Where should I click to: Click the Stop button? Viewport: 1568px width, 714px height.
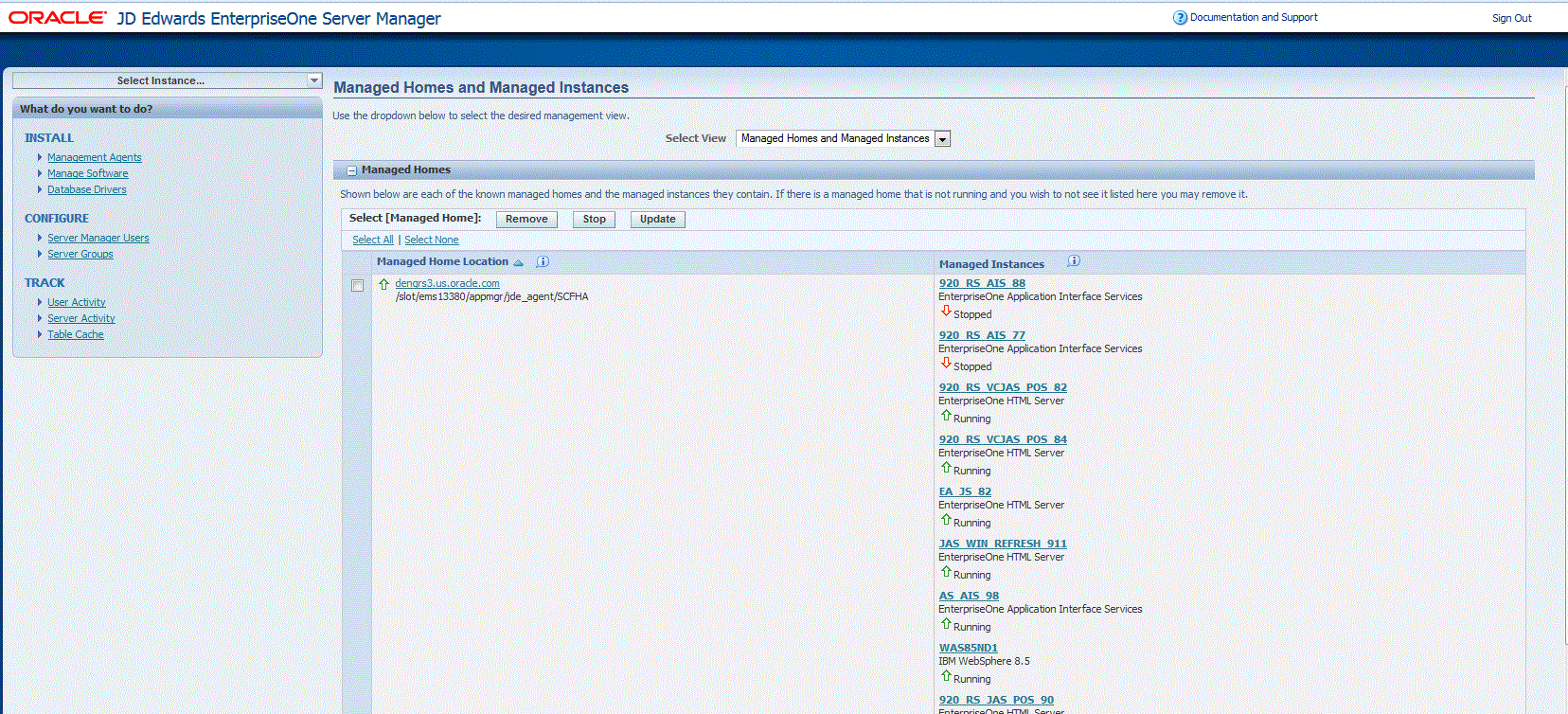click(x=595, y=219)
